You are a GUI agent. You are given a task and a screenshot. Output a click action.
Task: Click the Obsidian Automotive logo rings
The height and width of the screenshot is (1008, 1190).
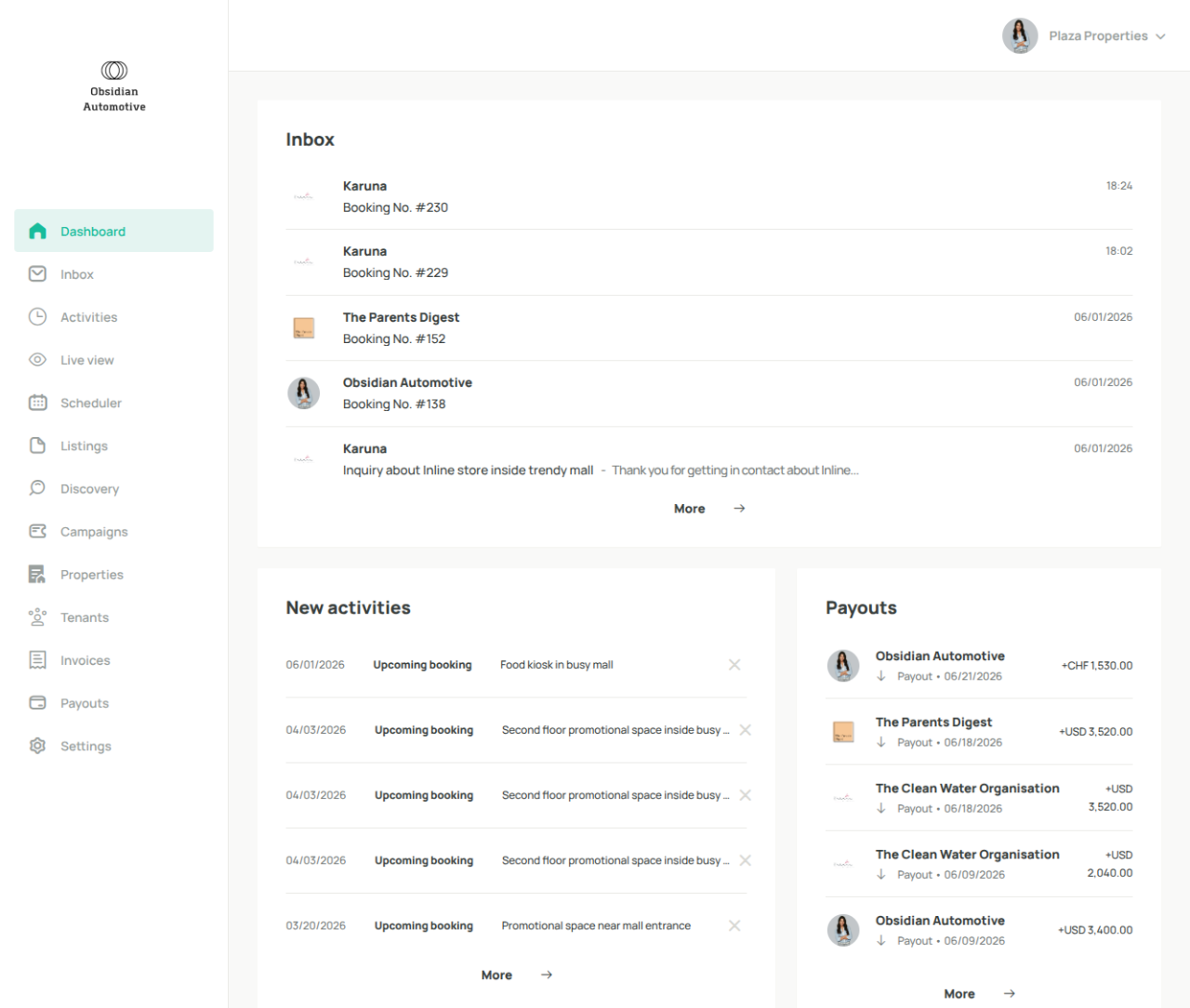114,71
